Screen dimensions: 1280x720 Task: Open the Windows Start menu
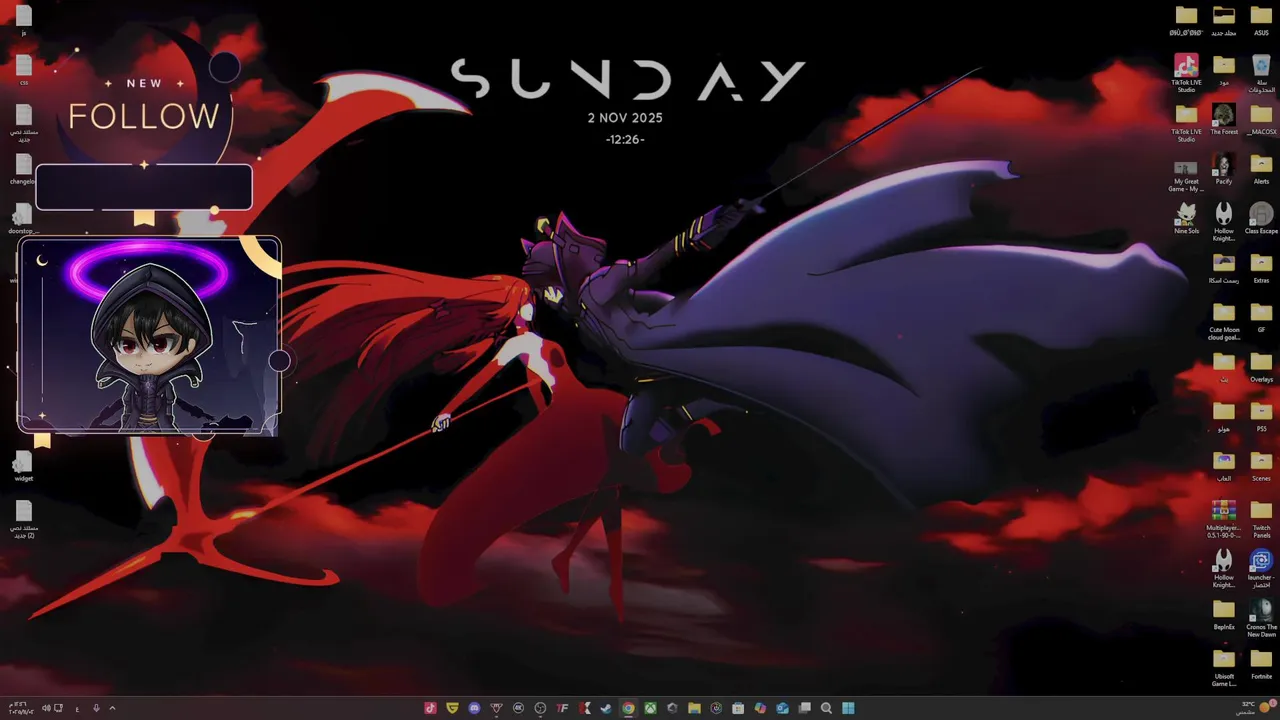click(848, 708)
